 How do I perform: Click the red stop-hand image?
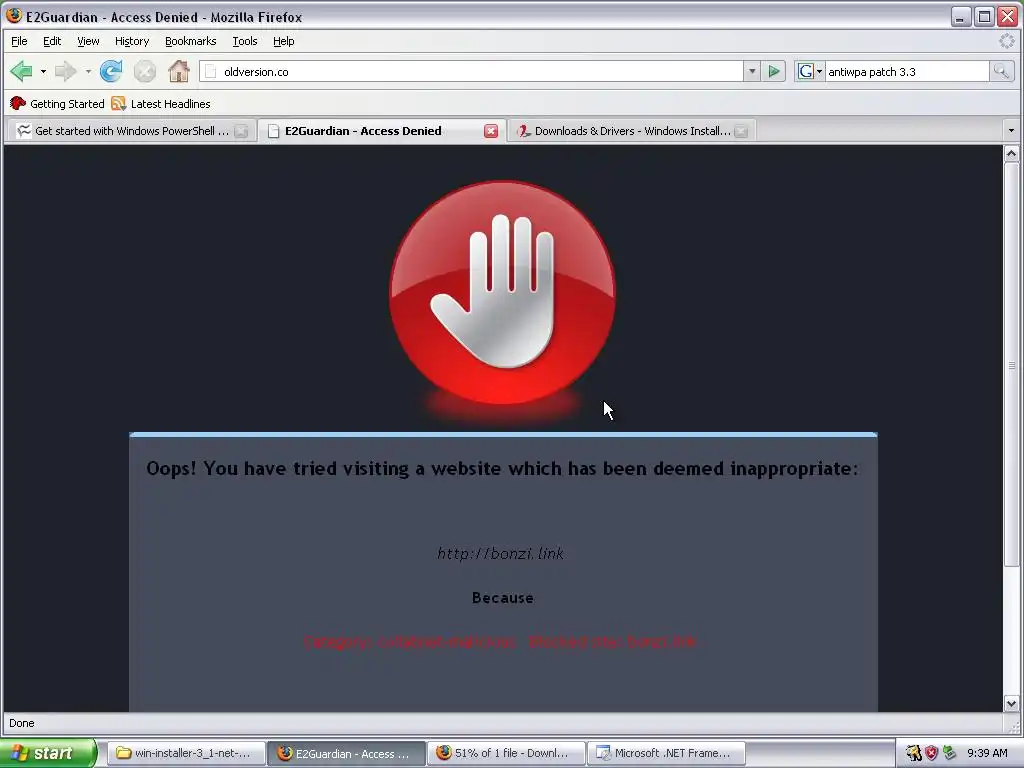click(x=502, y=292)
